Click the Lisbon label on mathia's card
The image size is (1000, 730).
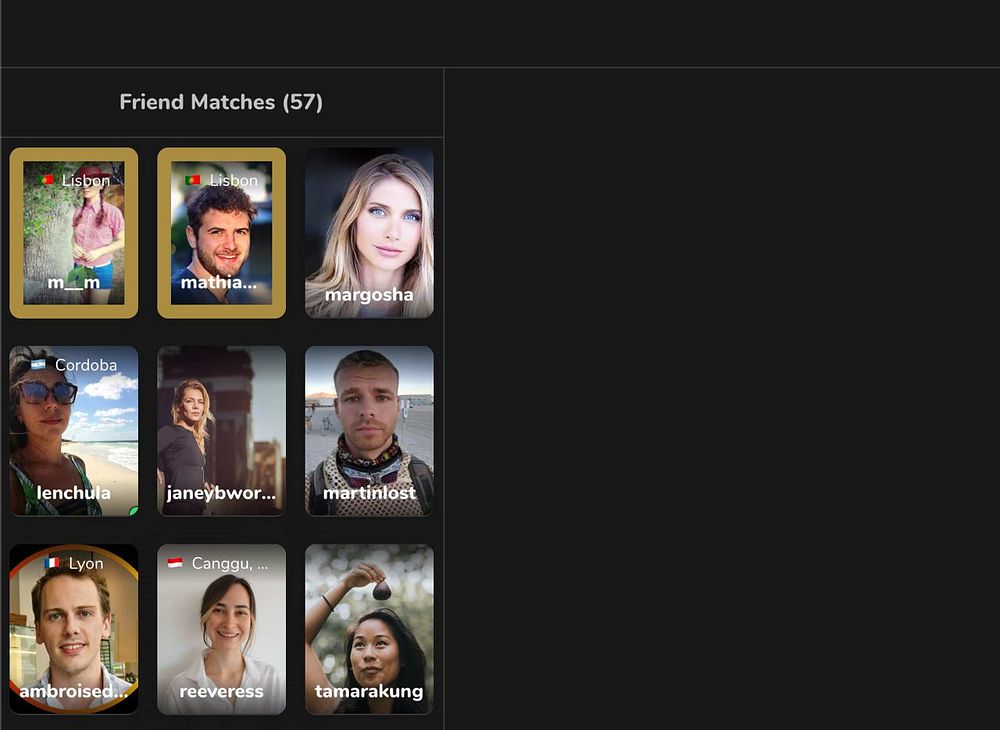233,180
